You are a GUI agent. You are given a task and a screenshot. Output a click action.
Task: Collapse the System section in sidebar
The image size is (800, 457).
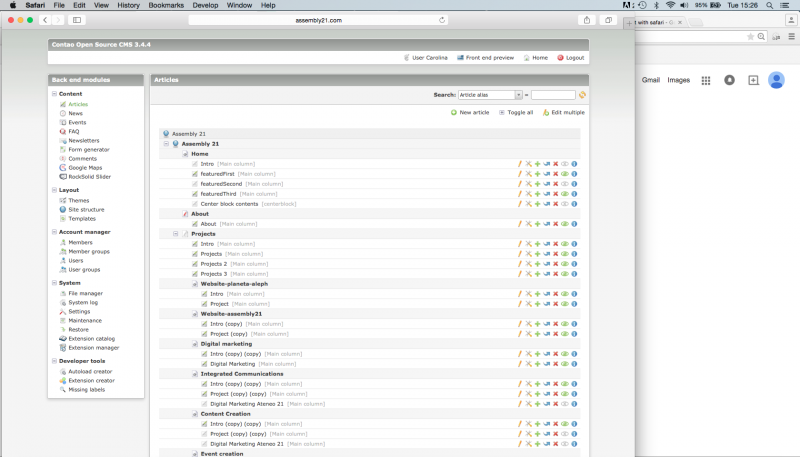(54, 283)
